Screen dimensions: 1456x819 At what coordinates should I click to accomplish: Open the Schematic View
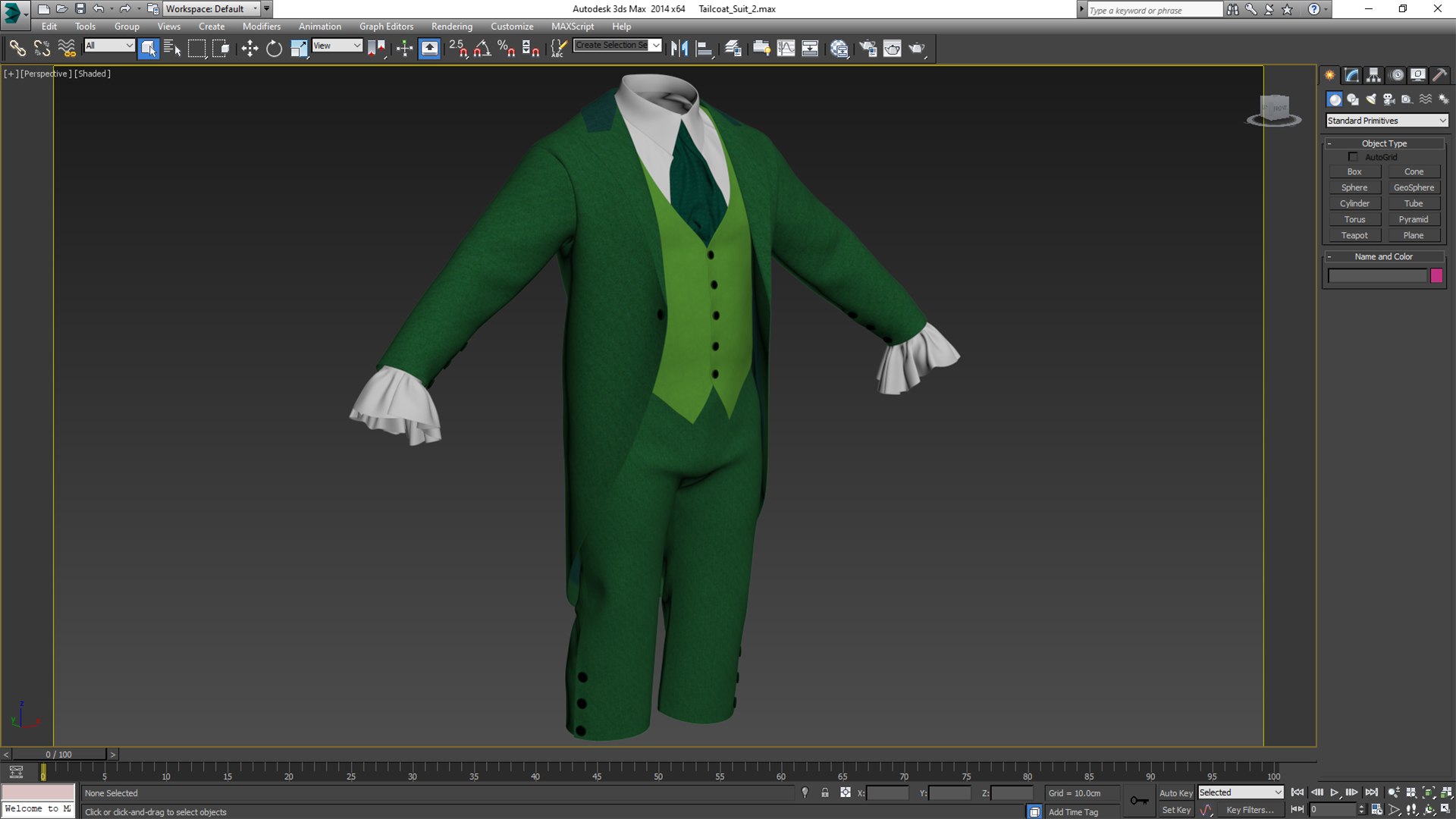(810, 49)
